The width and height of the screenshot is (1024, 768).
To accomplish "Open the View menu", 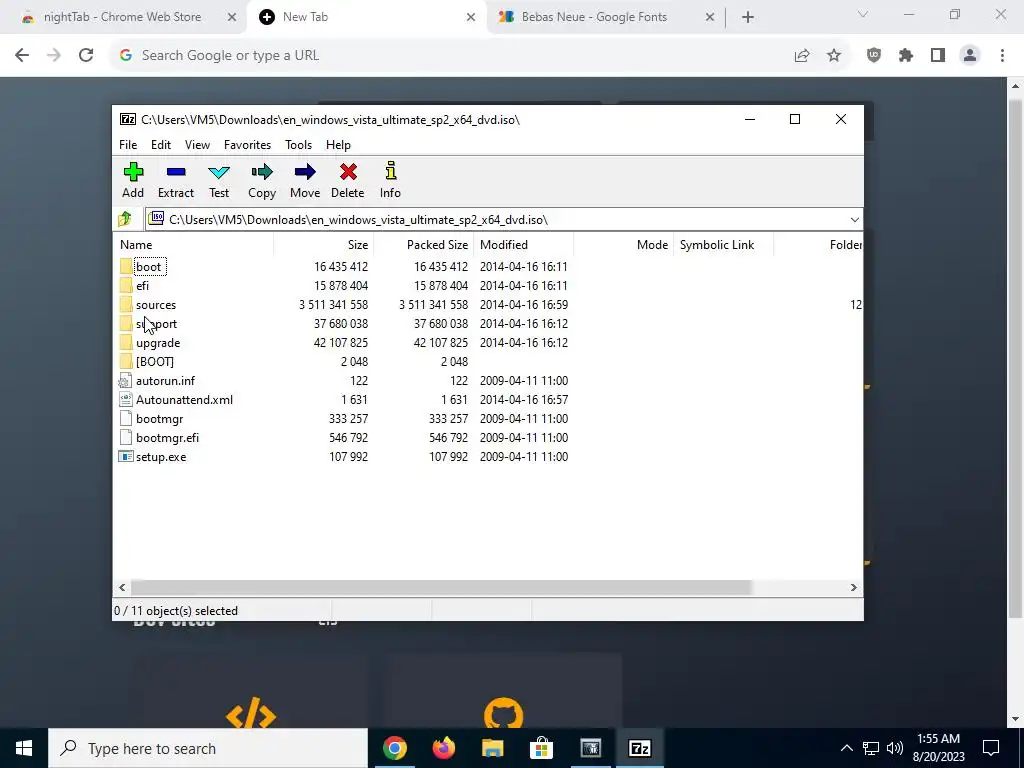I will coord(197,145).
